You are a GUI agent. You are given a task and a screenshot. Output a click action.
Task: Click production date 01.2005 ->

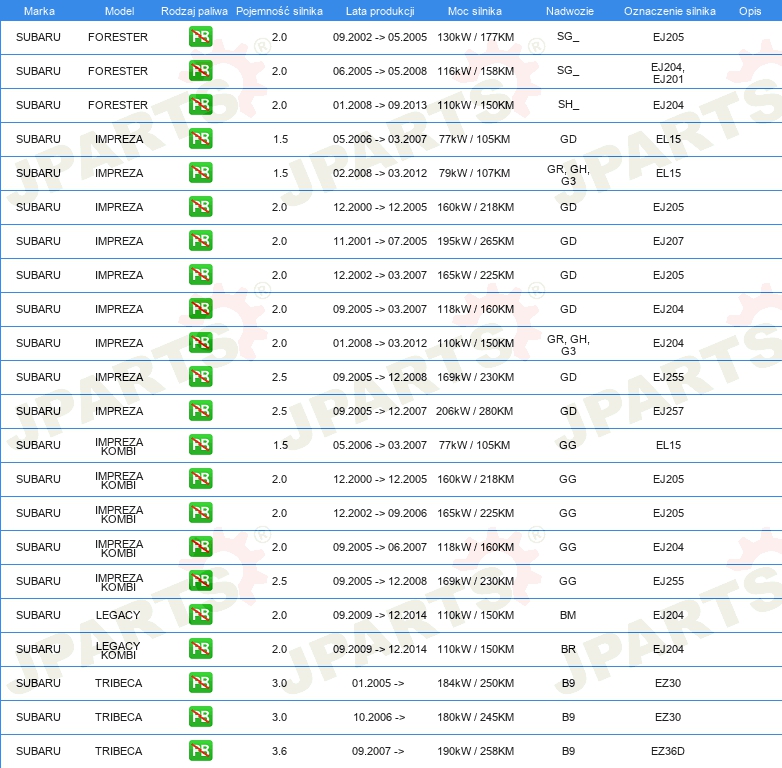[x=378, y=683]
